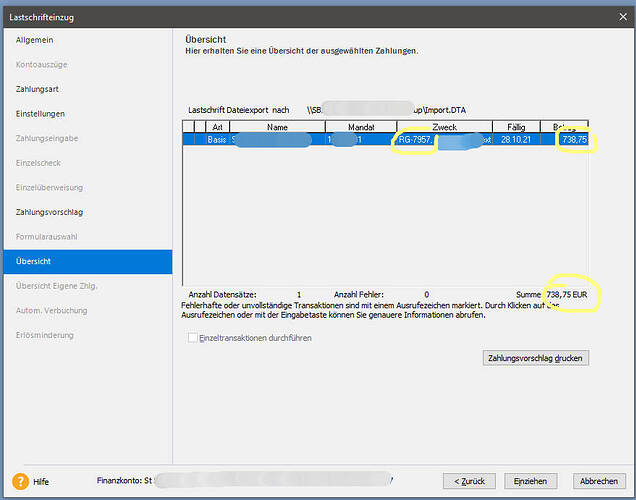Go back with the Zurück button
Viewport: 636px width, 500px height.
(x=469, y=481)
